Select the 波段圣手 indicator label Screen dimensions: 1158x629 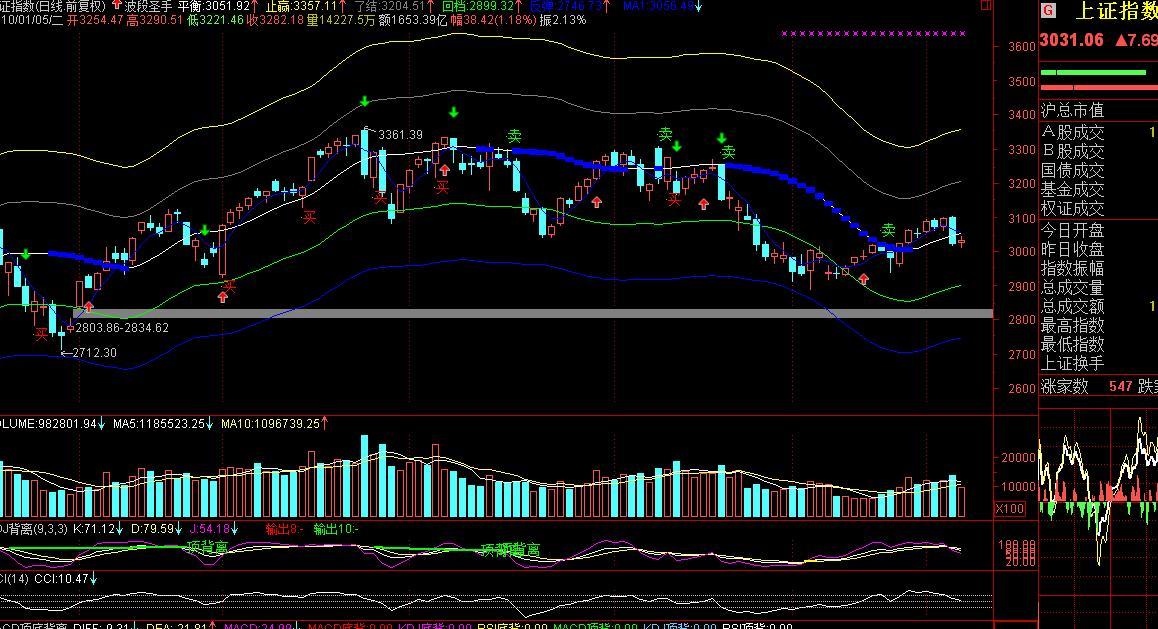pos(147,6)
